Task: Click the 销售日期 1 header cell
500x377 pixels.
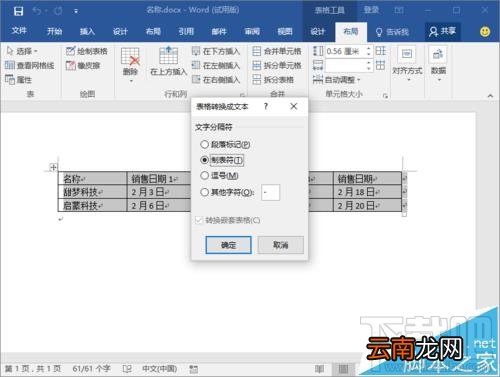Action: click(159, 179)
